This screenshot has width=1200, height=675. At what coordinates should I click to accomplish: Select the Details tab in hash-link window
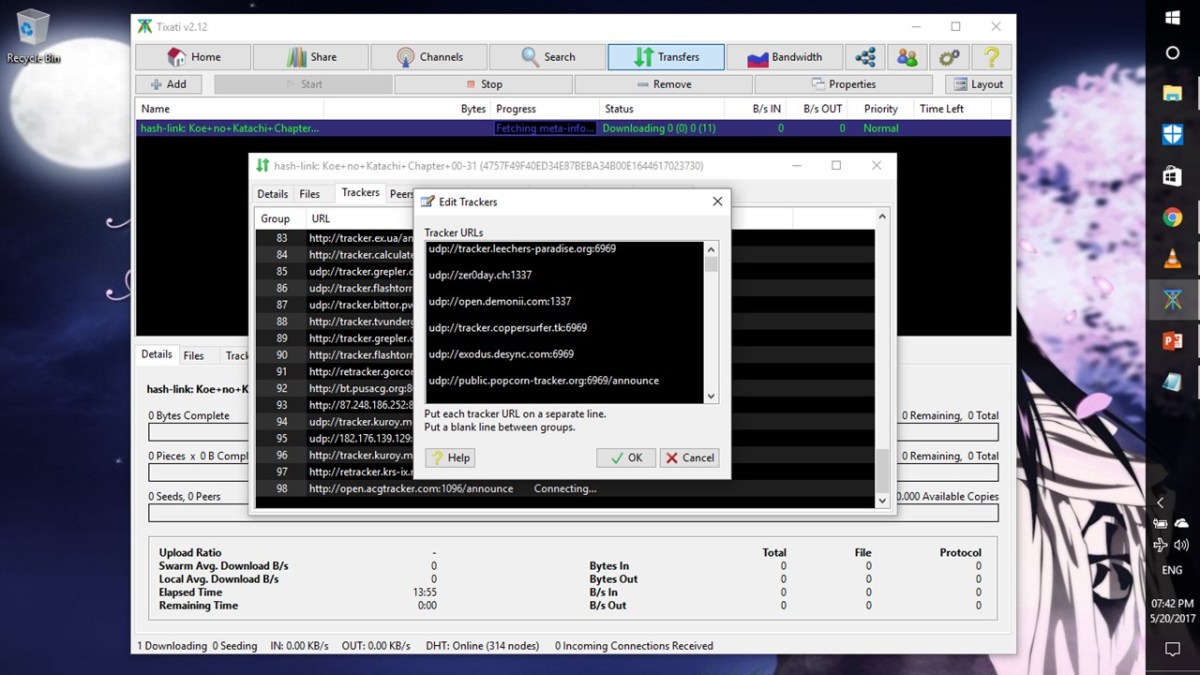(272, 194)
